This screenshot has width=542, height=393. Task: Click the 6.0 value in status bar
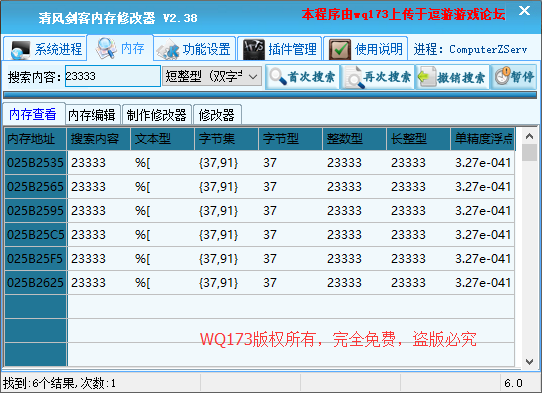tap(513, 383)
